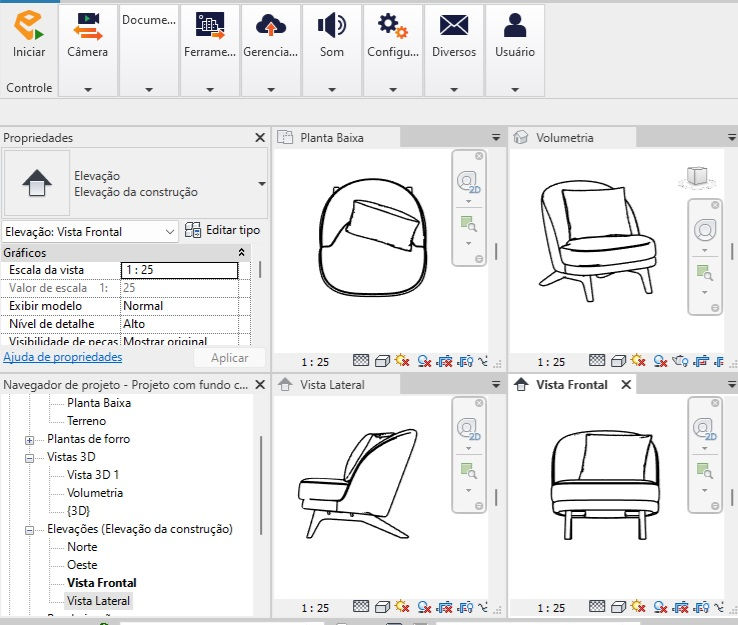
Task: Click the Escala da vista 1 : 25 field
Action: click(179, 270)
